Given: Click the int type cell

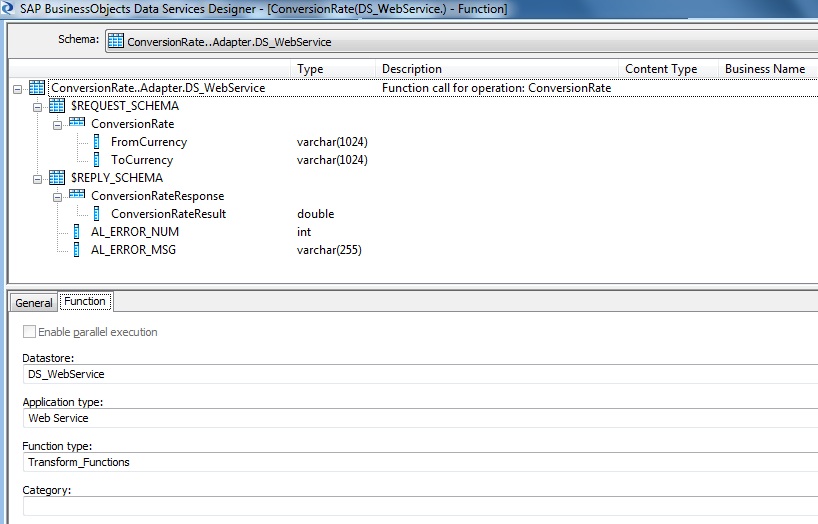Looking at the screenshot, I should 304,232.
